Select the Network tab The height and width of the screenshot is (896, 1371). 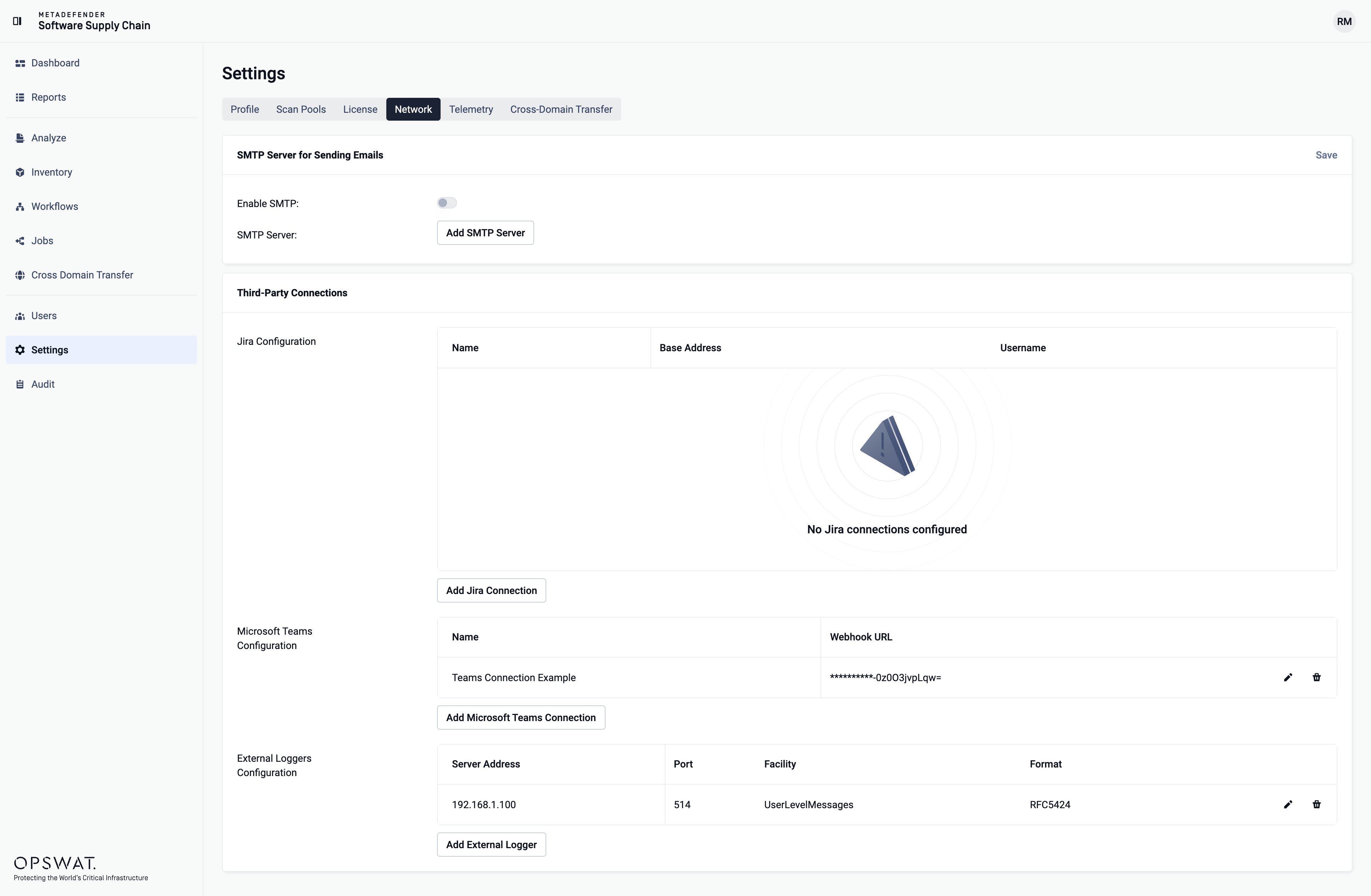coord(413,109)
